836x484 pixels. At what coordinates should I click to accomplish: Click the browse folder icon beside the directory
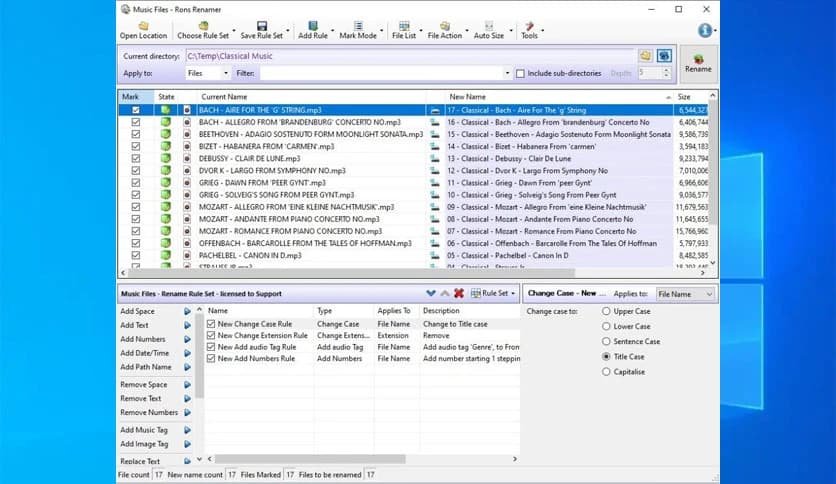click(645, 55)
